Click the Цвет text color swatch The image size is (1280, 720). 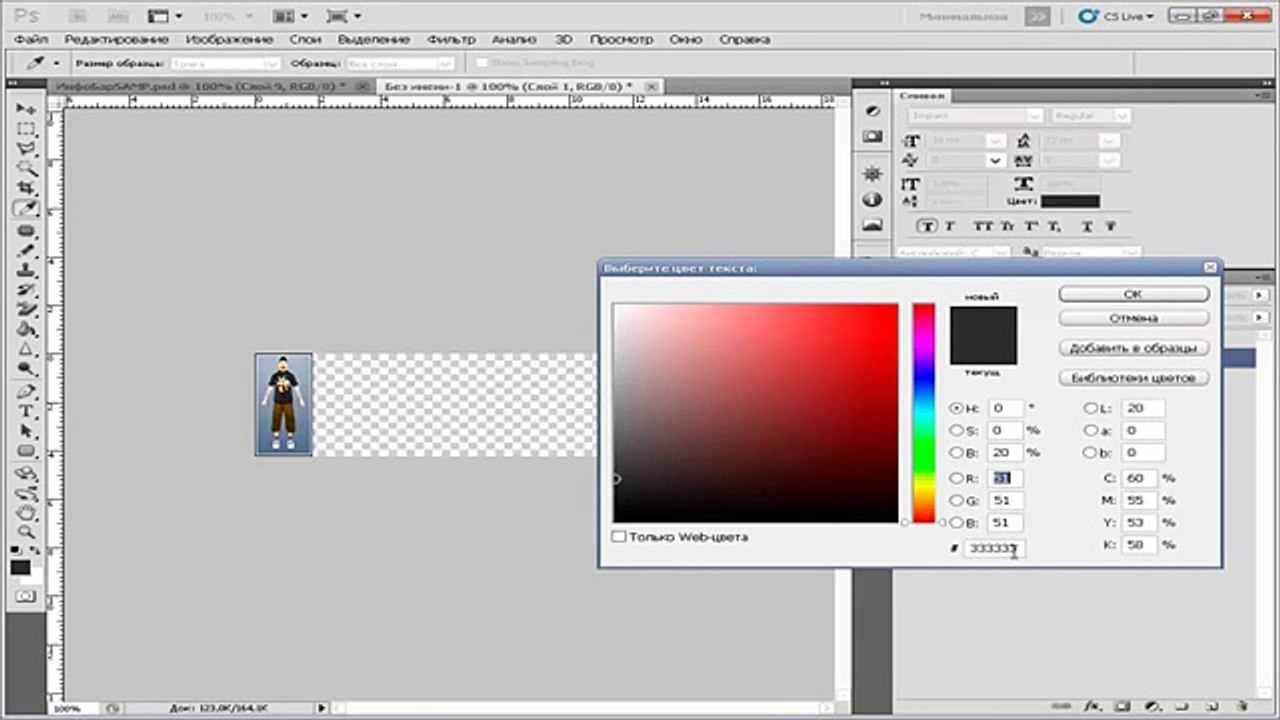[x=1070, y=201]
